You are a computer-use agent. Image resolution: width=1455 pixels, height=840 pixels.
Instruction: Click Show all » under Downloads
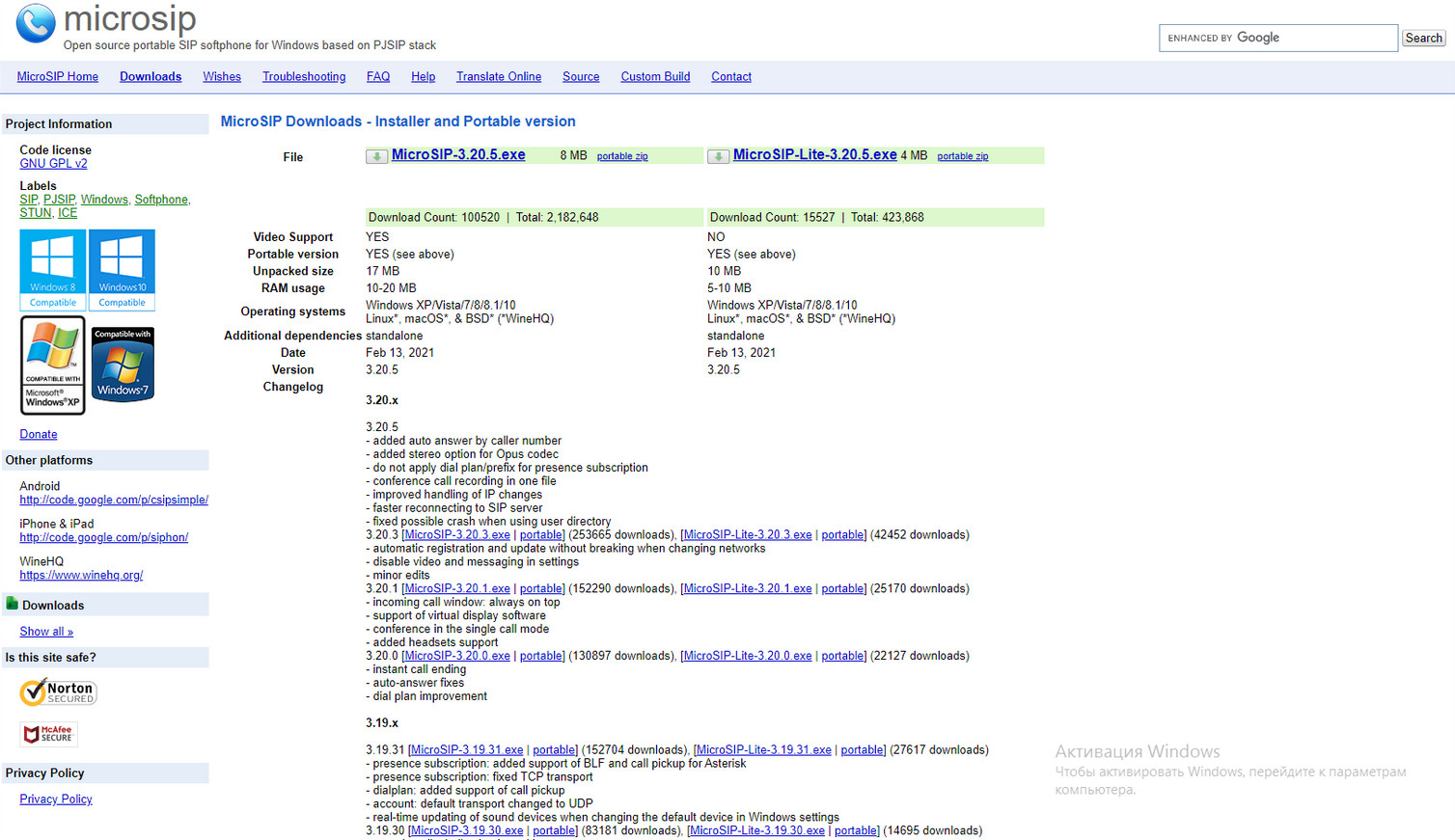[46, 632]
